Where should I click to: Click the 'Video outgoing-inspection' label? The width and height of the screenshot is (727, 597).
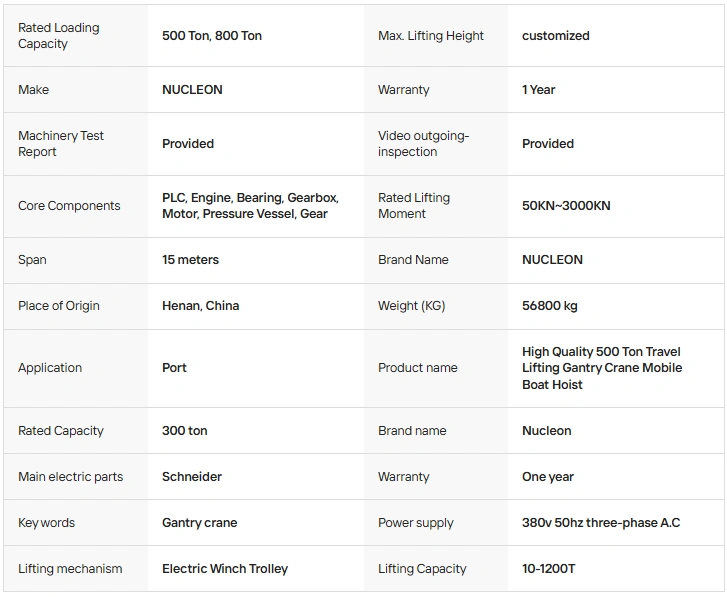(423, 144)
